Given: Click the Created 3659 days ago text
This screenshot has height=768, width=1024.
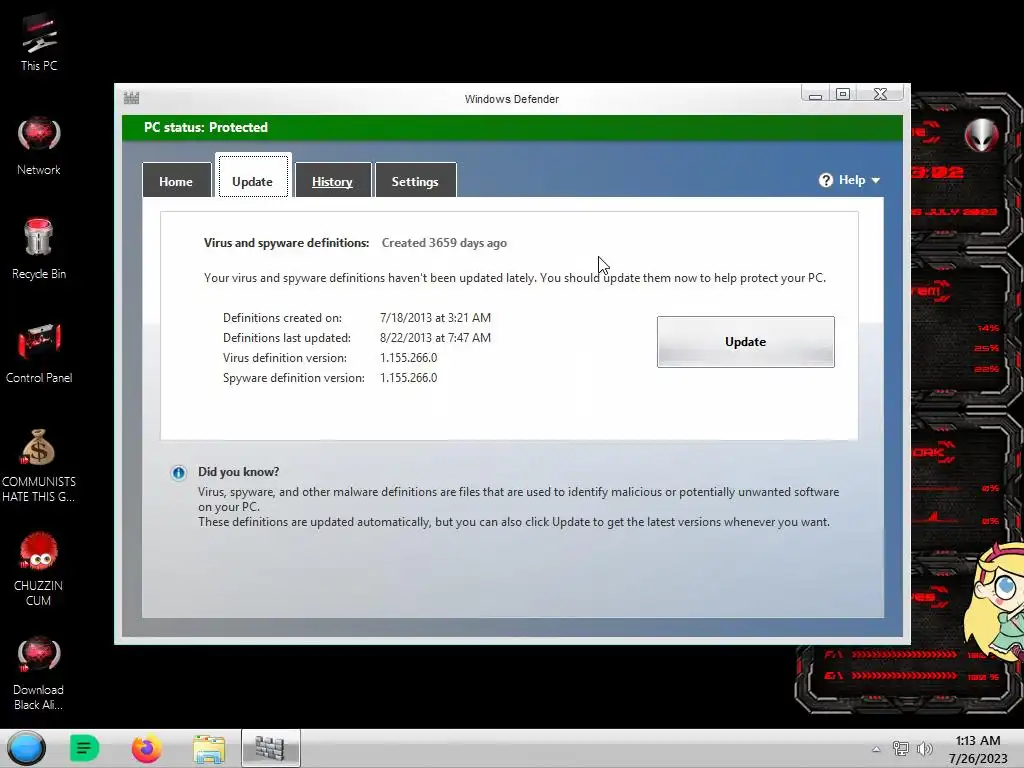Looking at the screenshot, I should pos(444,243).
